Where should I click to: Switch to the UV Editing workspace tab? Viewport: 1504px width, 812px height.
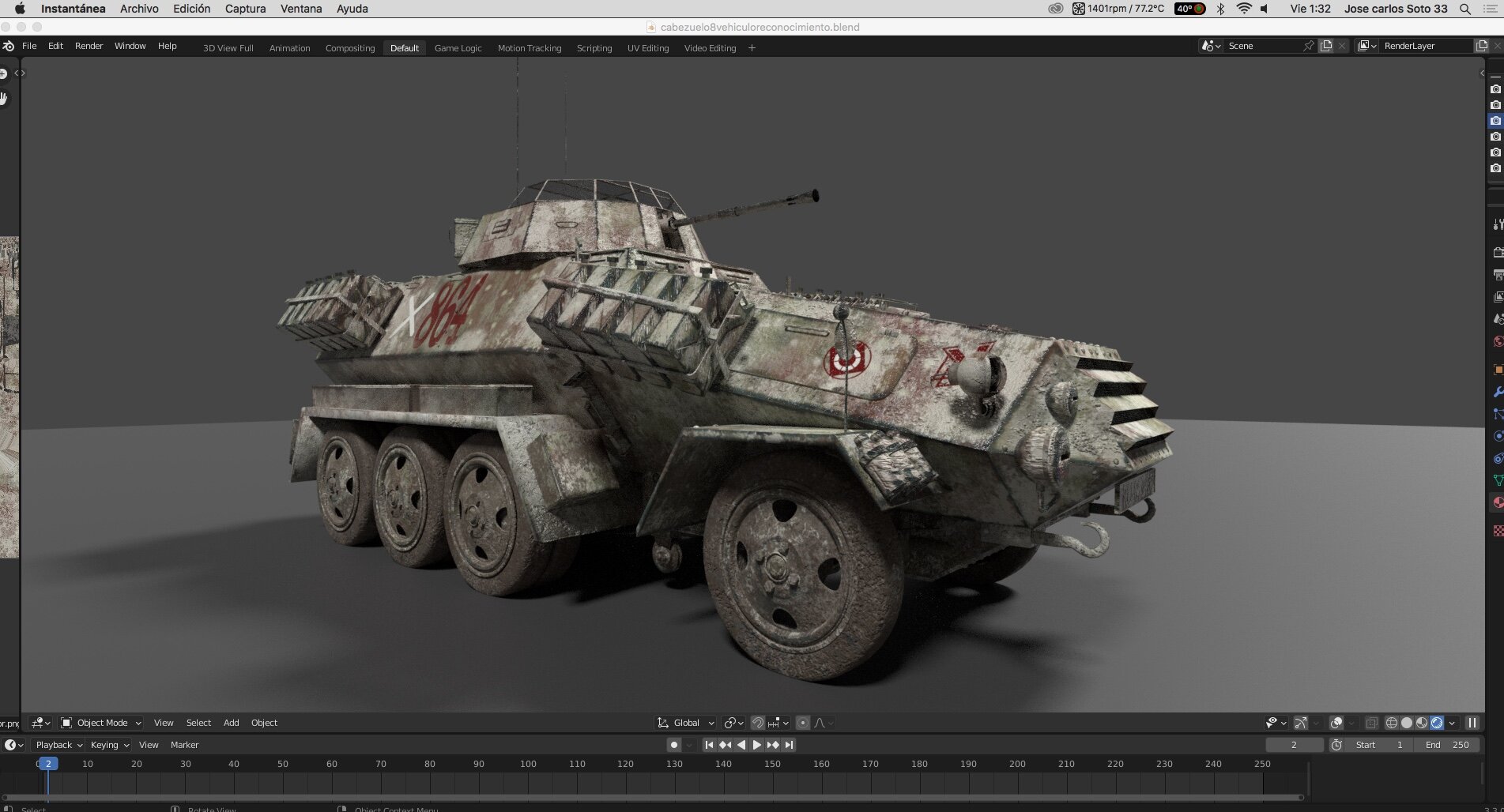(x=648, y=48)
